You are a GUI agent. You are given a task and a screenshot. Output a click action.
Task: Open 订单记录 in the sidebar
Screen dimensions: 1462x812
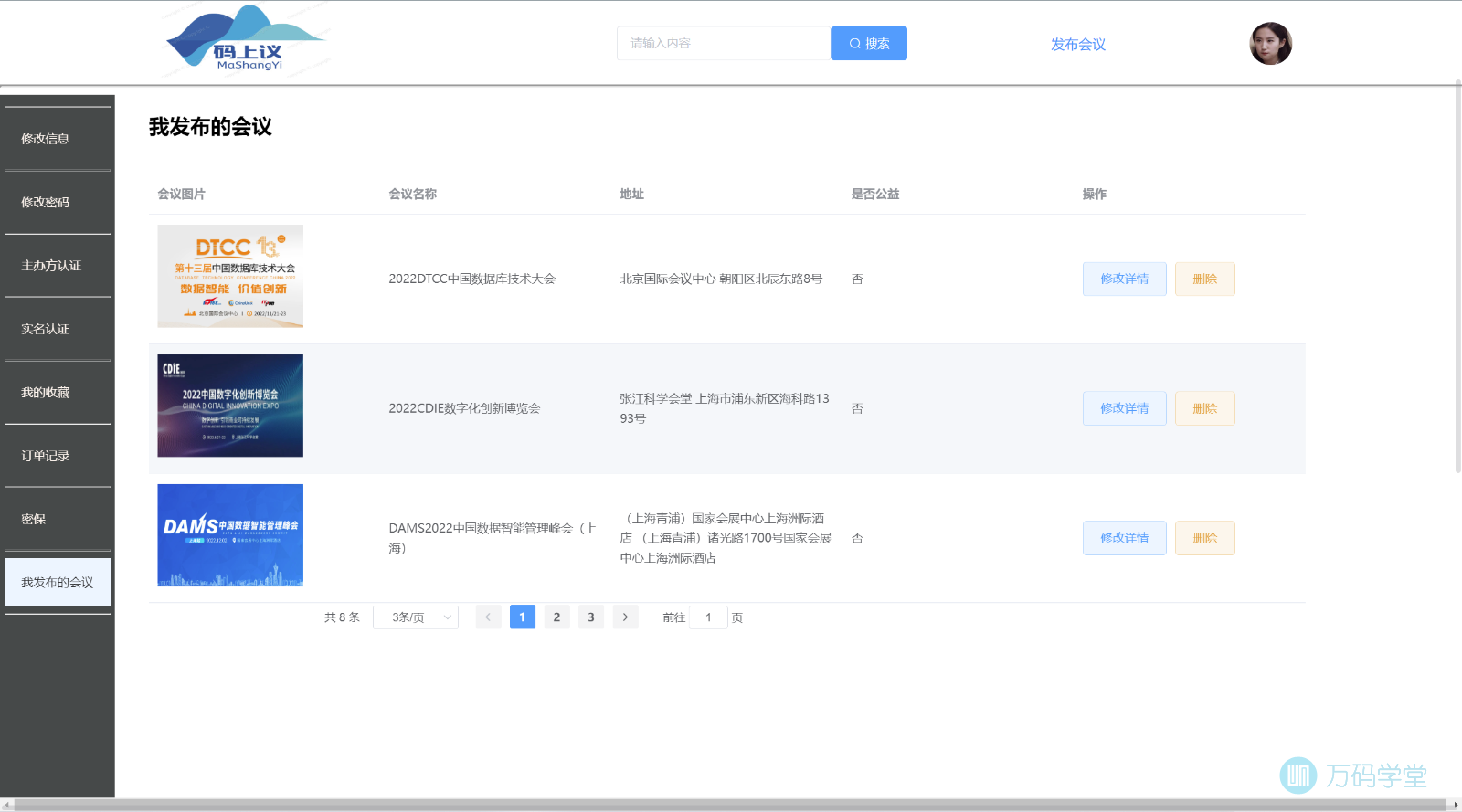[58, 456]
